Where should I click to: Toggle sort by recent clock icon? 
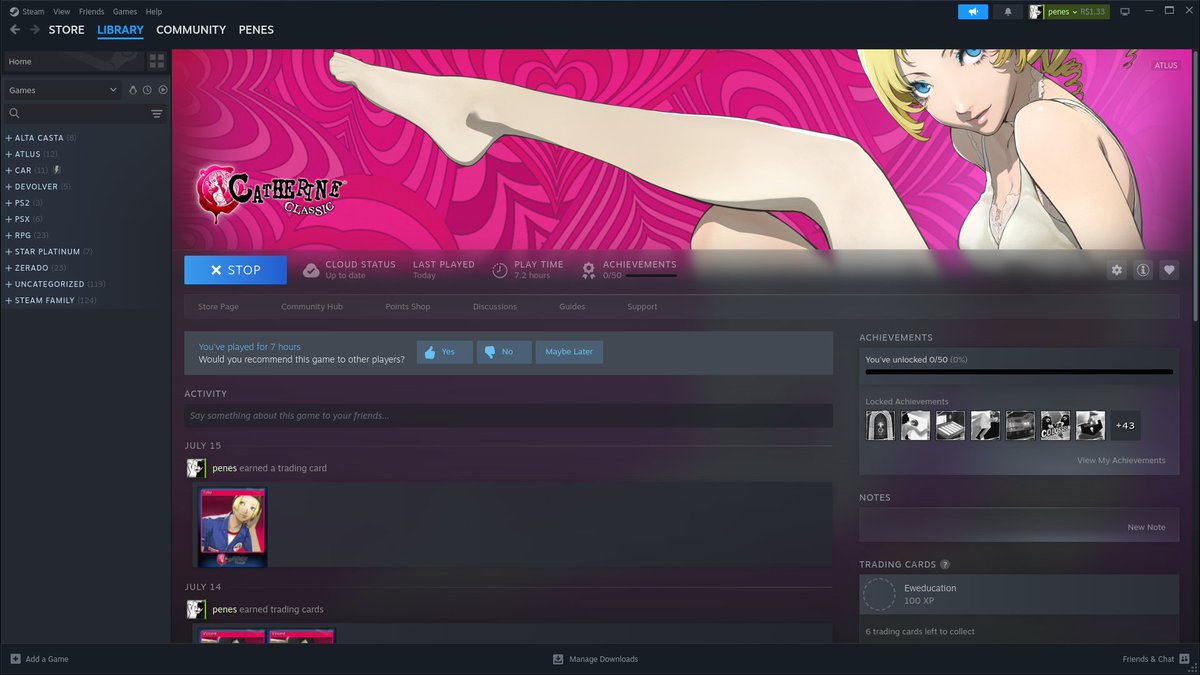(147, 90)
